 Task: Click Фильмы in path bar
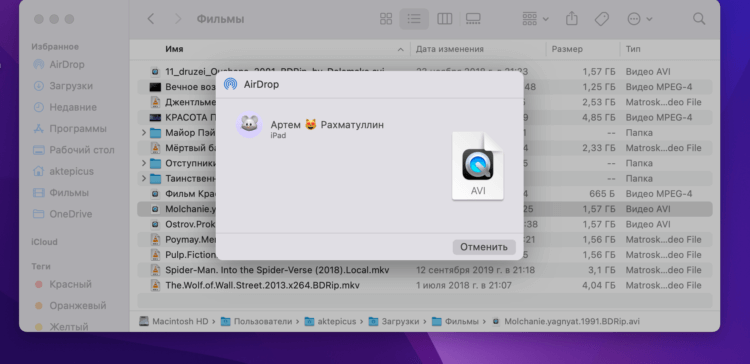pos(456,321)
